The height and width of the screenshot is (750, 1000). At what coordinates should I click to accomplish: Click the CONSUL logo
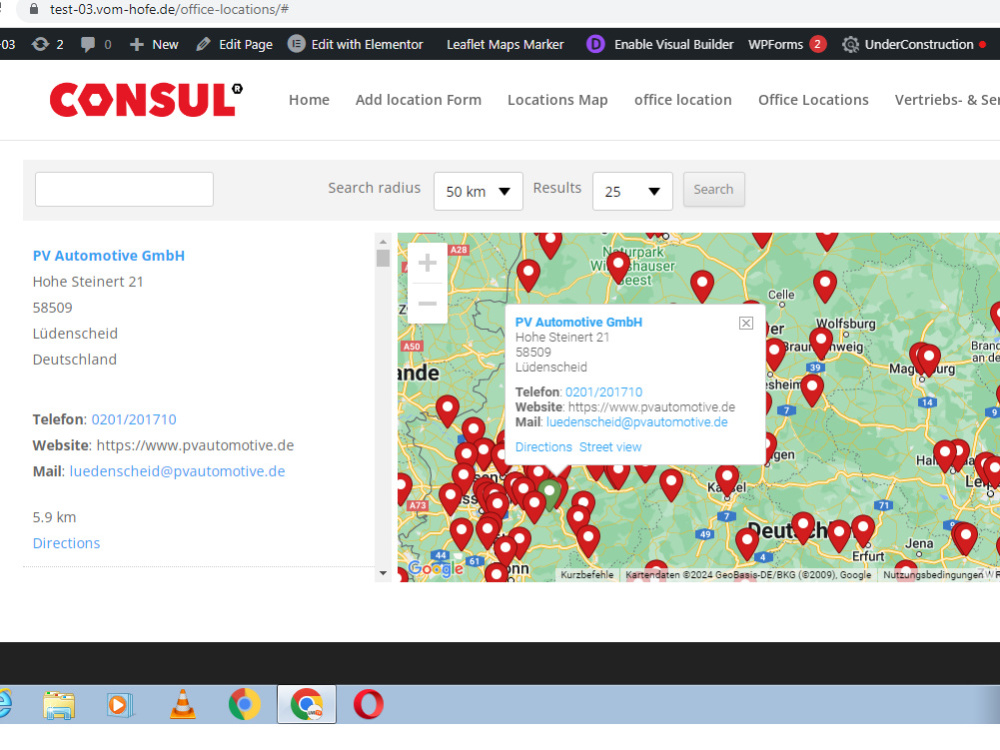pyautogui.click(x=146, y=100)
